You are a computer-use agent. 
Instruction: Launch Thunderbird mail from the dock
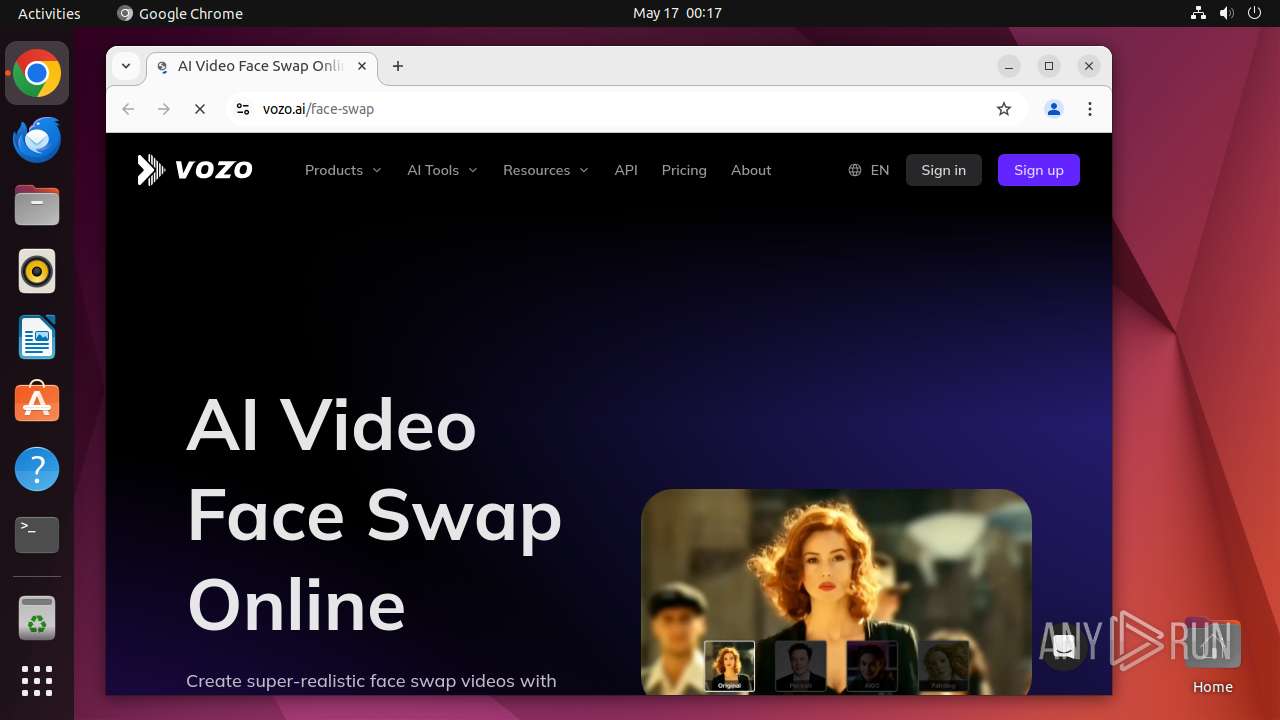(37, 139)
